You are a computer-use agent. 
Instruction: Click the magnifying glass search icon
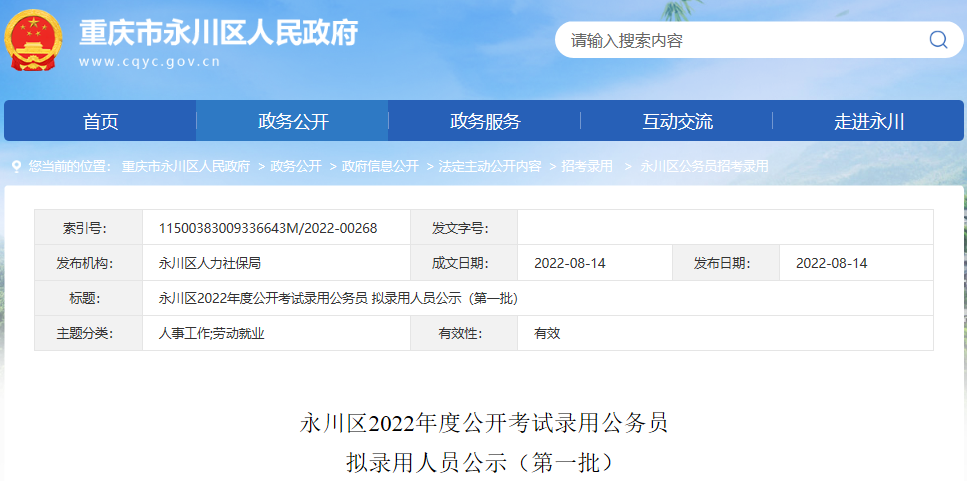(x=938, y=40)
